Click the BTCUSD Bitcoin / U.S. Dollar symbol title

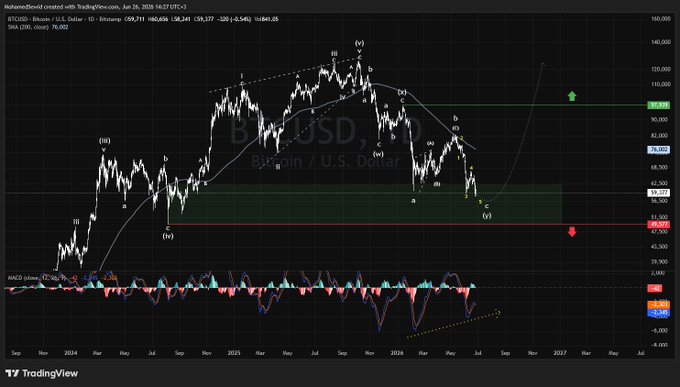(x=46, y=19)
